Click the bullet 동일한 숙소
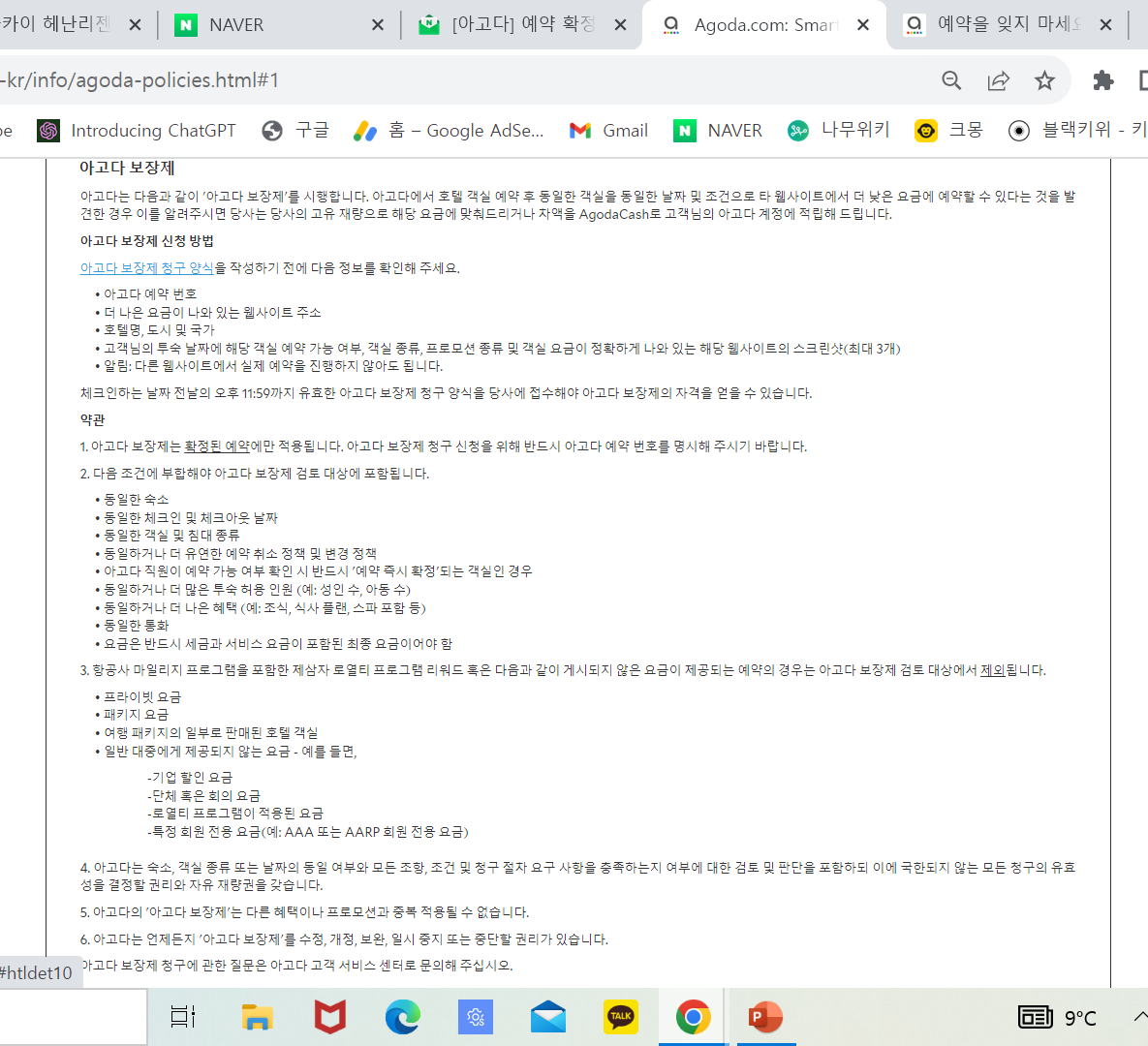 (x=137, y=500)
